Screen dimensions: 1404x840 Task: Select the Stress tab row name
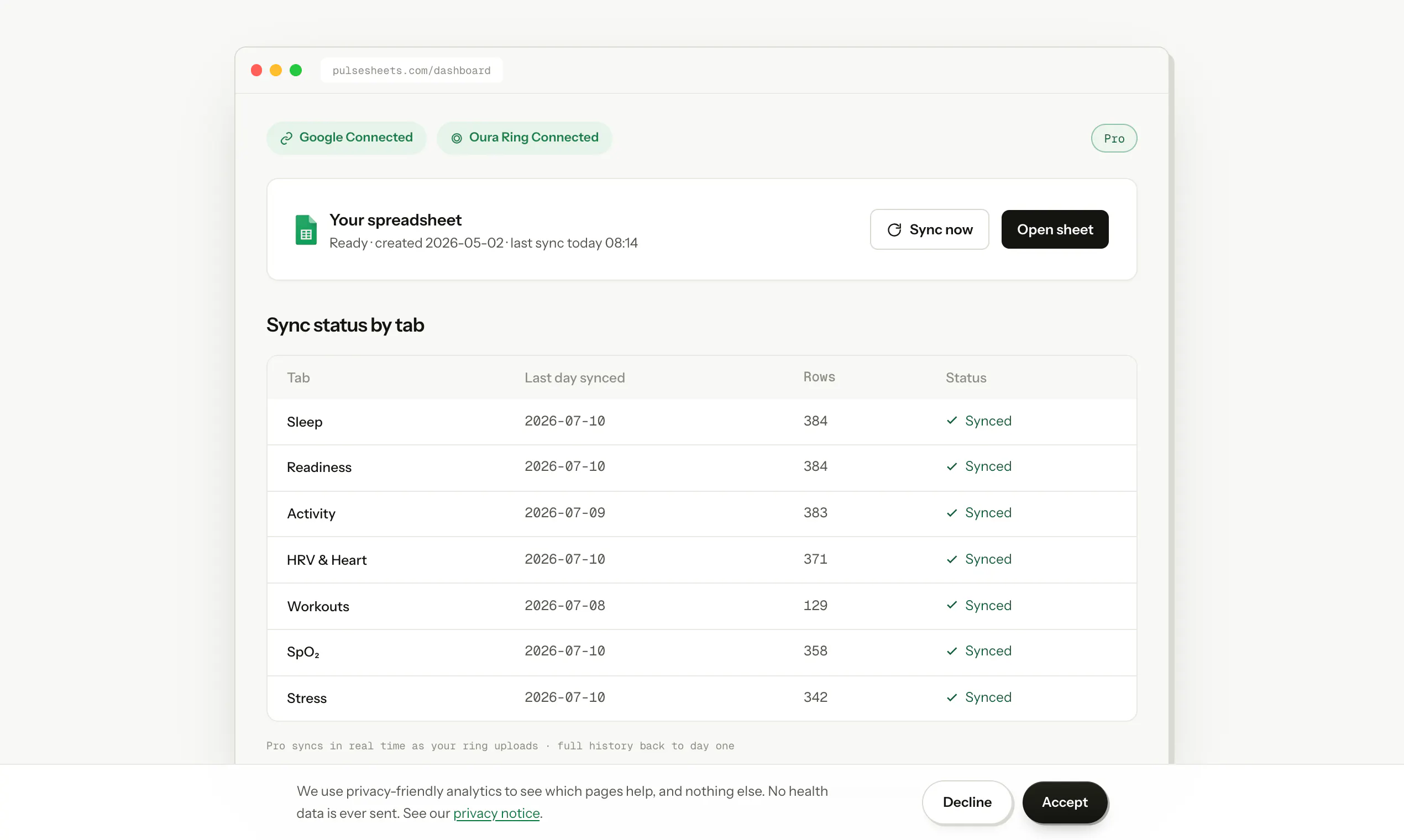coord(306,698)
